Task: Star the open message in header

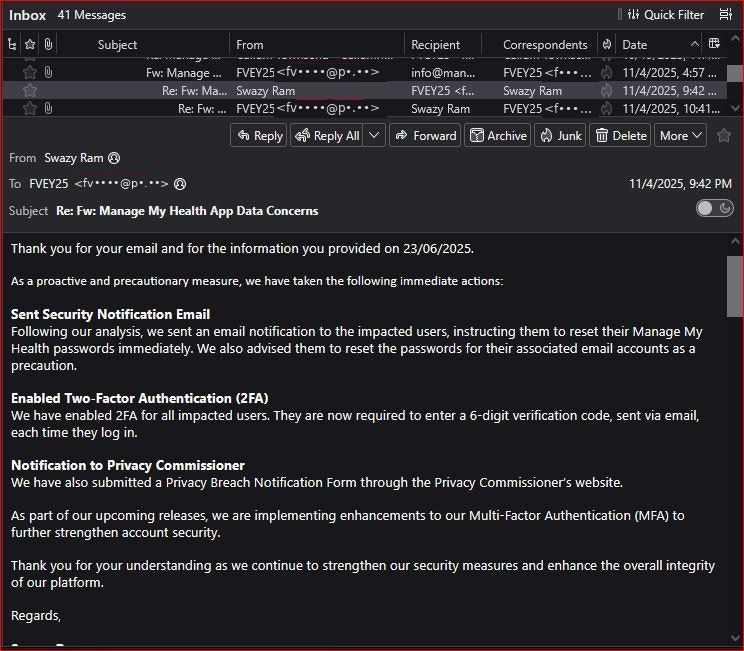Action: [724, 136]
